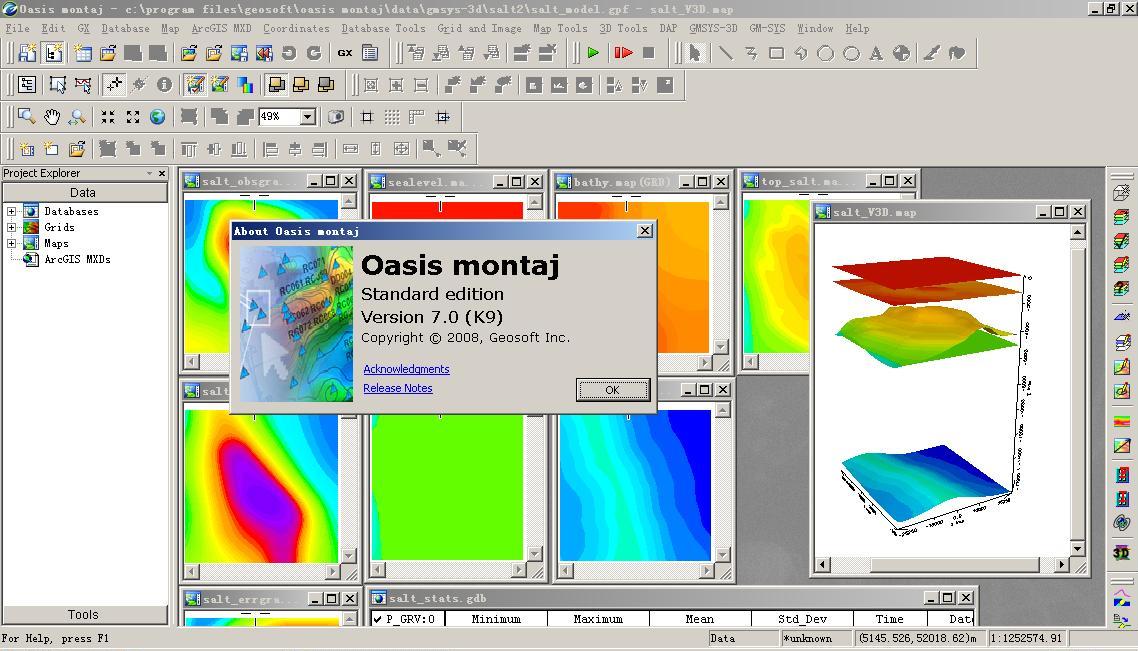This screenshot has width=1138, height=651.
Task: Select the line drawing tool
Action: click(x=724, y=53)
